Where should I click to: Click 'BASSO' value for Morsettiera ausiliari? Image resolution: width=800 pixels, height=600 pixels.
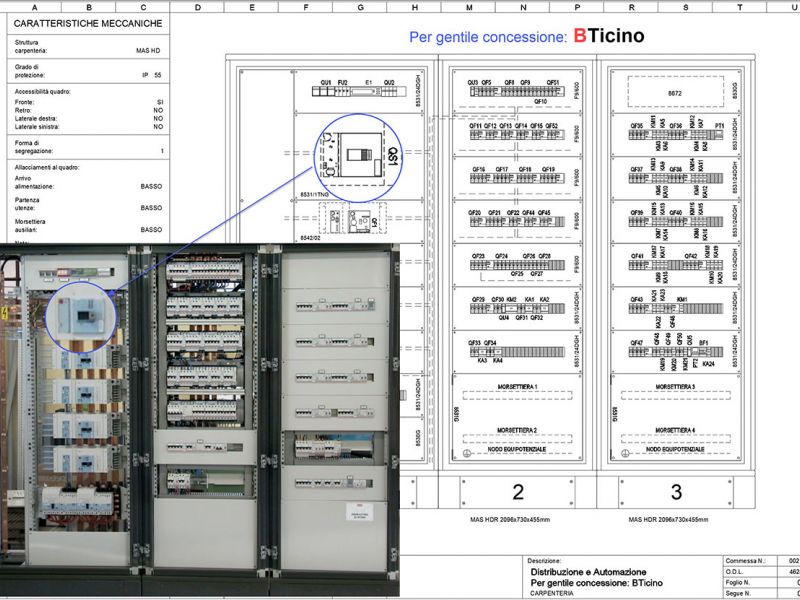151,230
